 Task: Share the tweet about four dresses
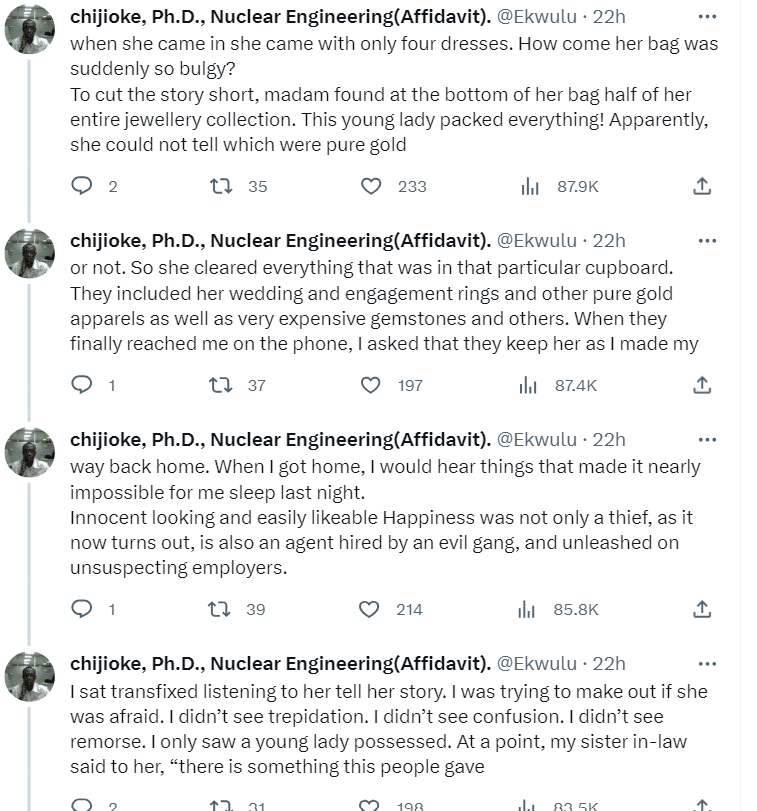[x=702, y=186]
